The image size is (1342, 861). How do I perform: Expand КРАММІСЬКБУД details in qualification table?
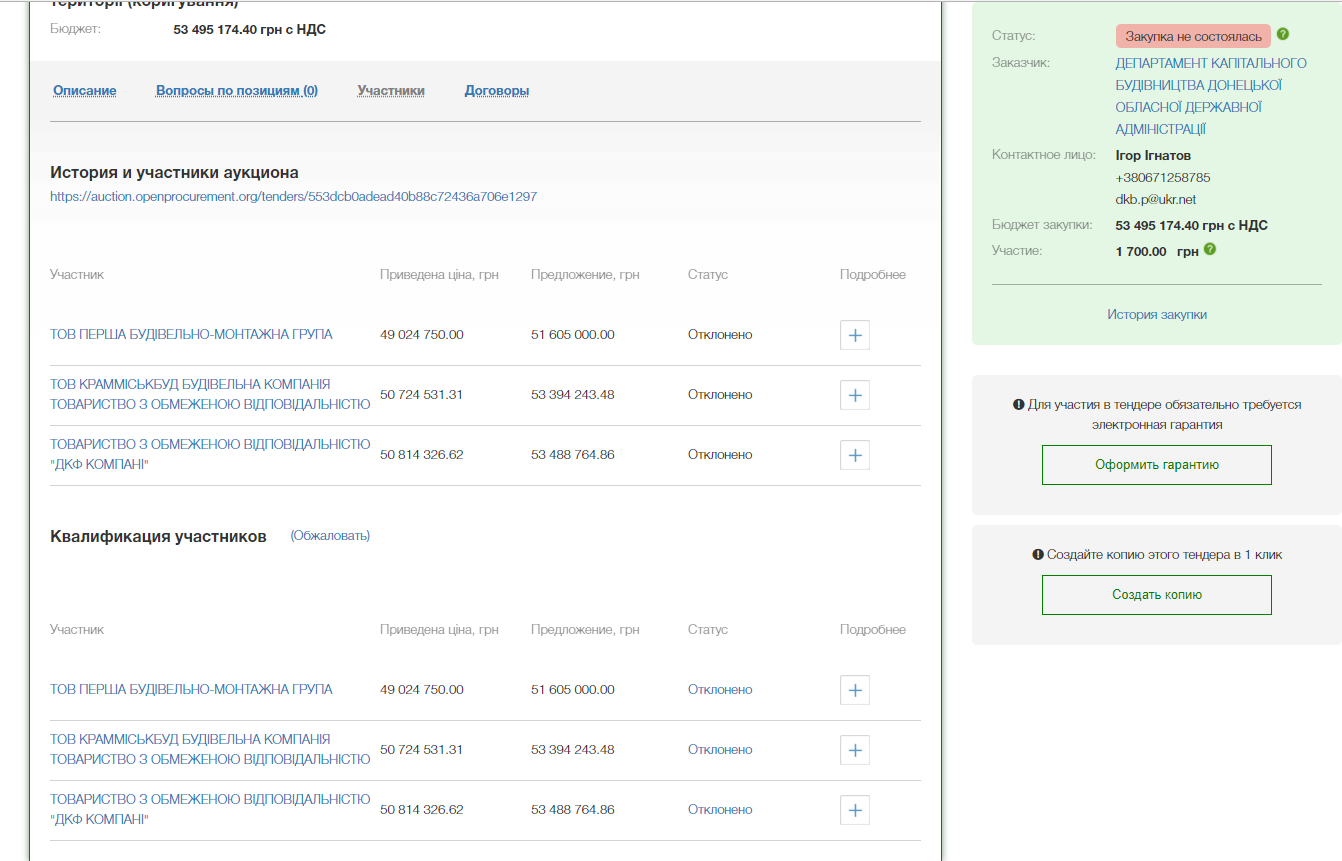(854, 750)
